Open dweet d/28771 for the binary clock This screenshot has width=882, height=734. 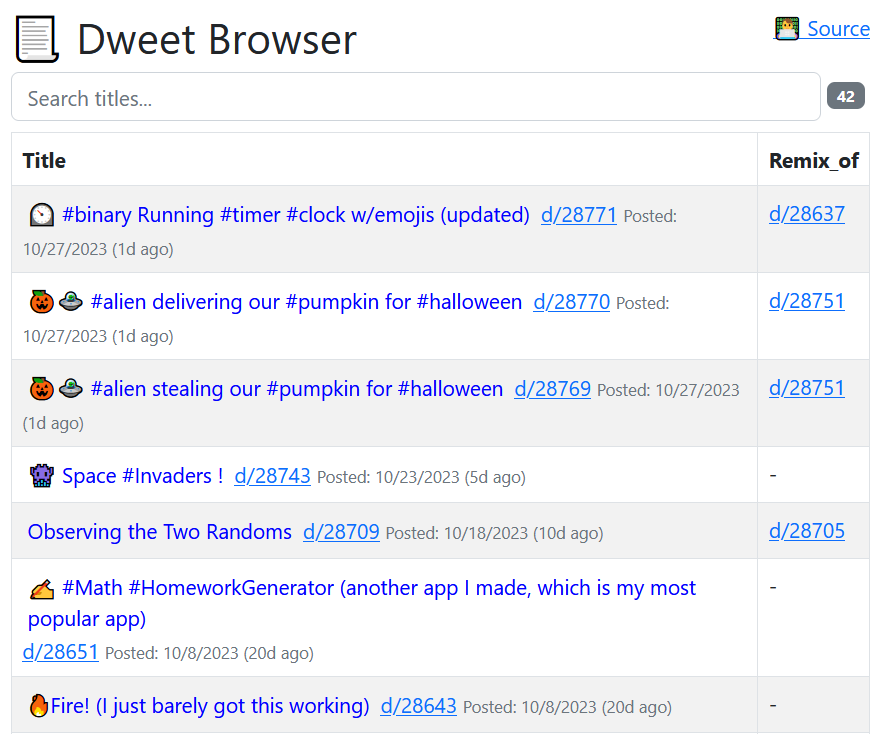point(578,213)
